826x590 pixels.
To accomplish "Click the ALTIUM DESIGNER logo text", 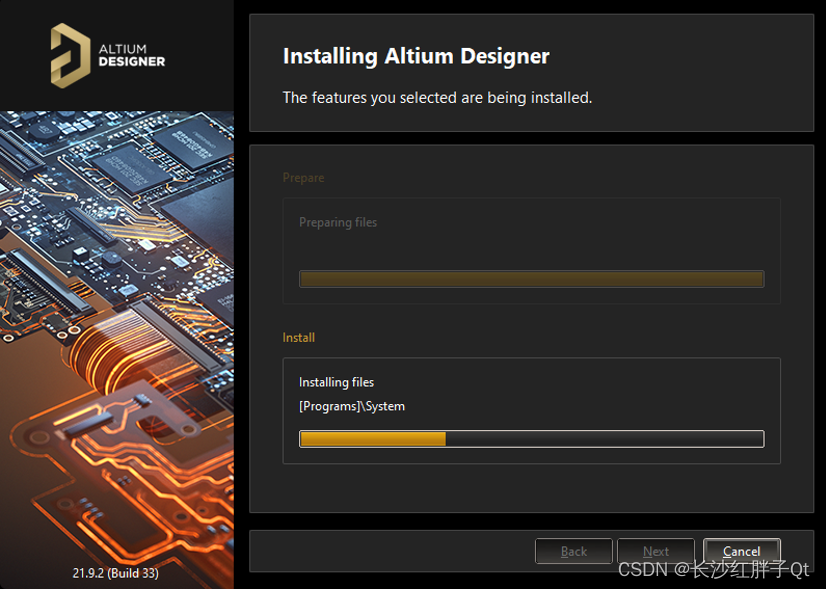I will click(x=132, y=54).
